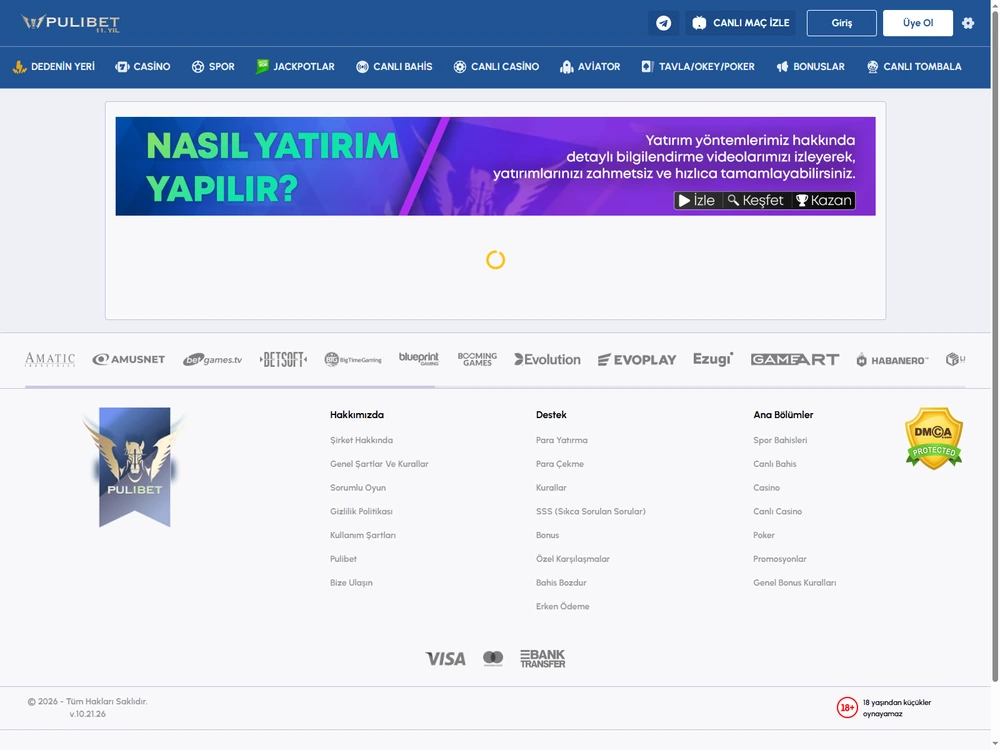Click the Mastercard payment logo
This screenshot has width=1000, height=750.
click(x=493, y=658)
